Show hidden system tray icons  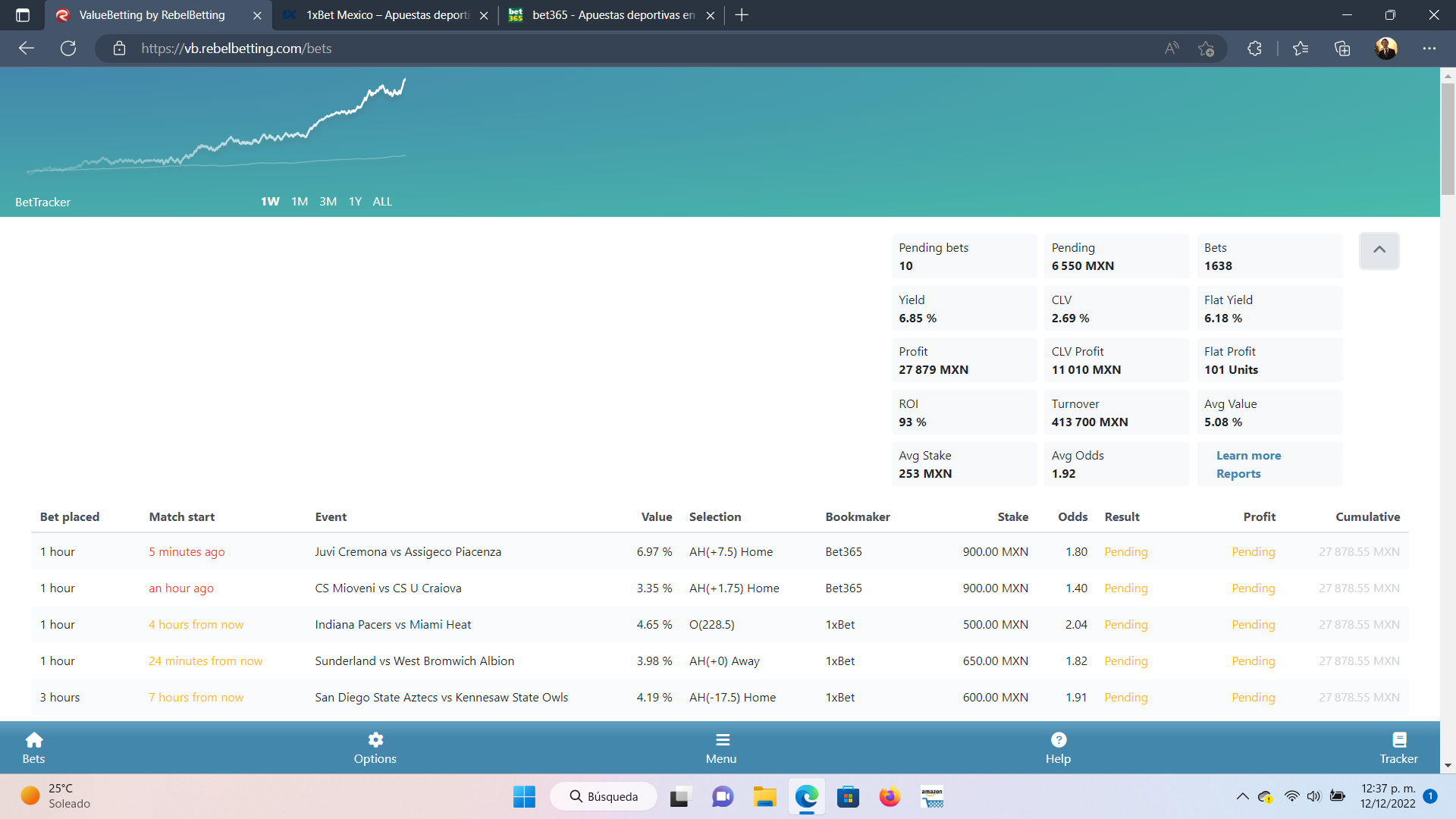(1242, 796)
